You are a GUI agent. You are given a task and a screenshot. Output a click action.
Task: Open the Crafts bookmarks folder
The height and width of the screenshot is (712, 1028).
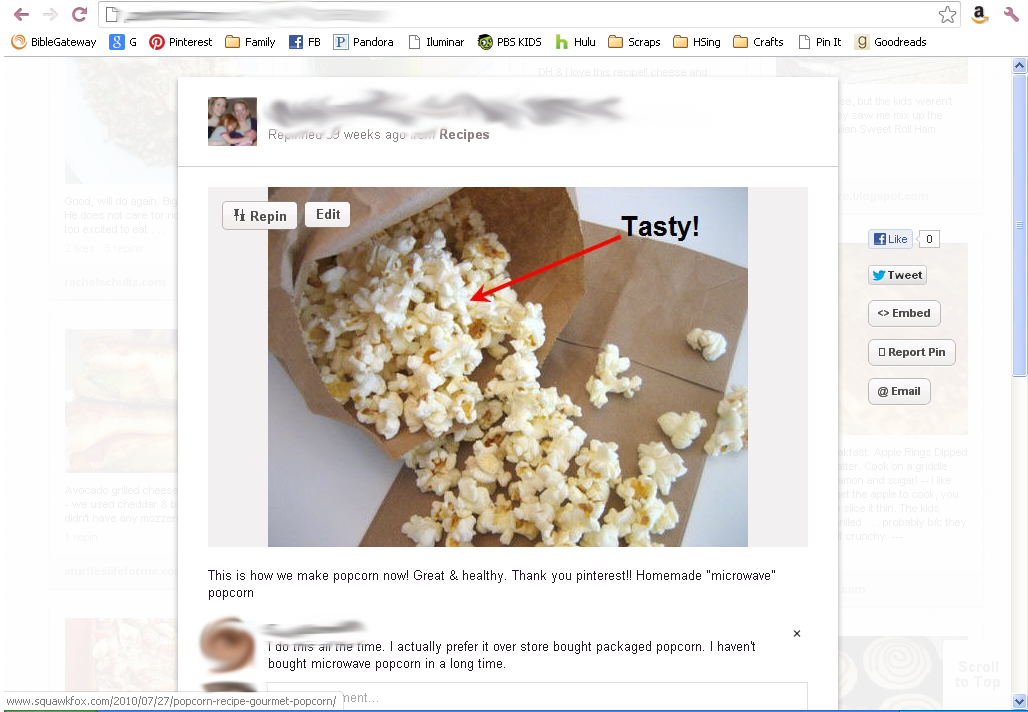(x=758, y=42)
